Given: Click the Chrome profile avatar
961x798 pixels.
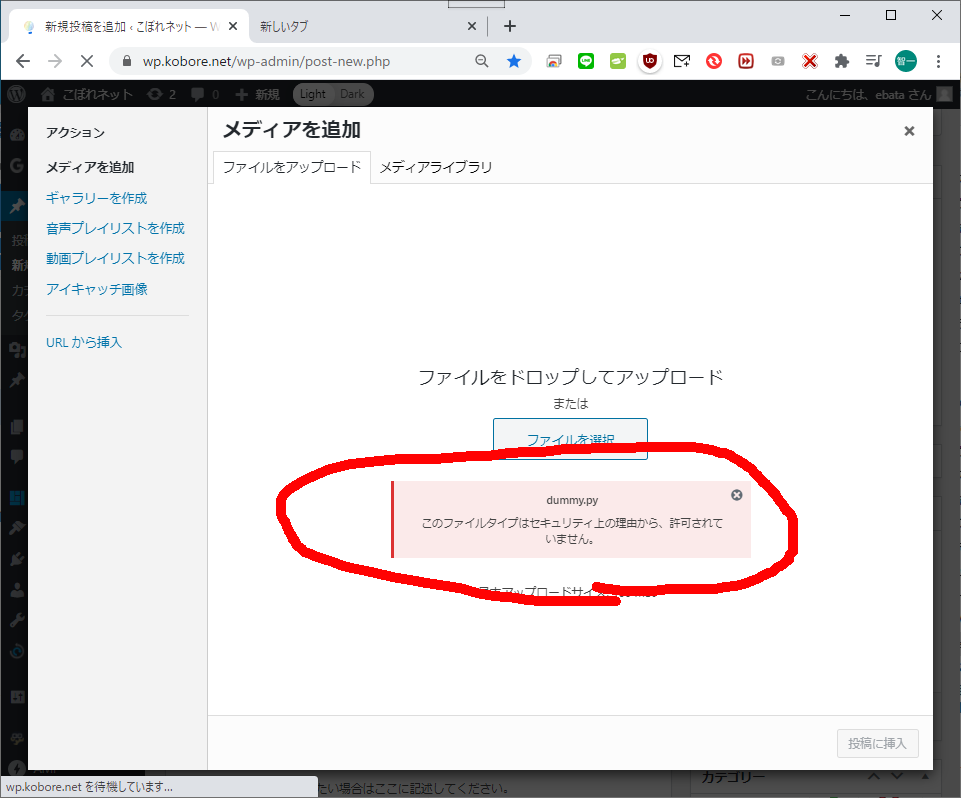Looking at the screenshot, I should [906, 61].
